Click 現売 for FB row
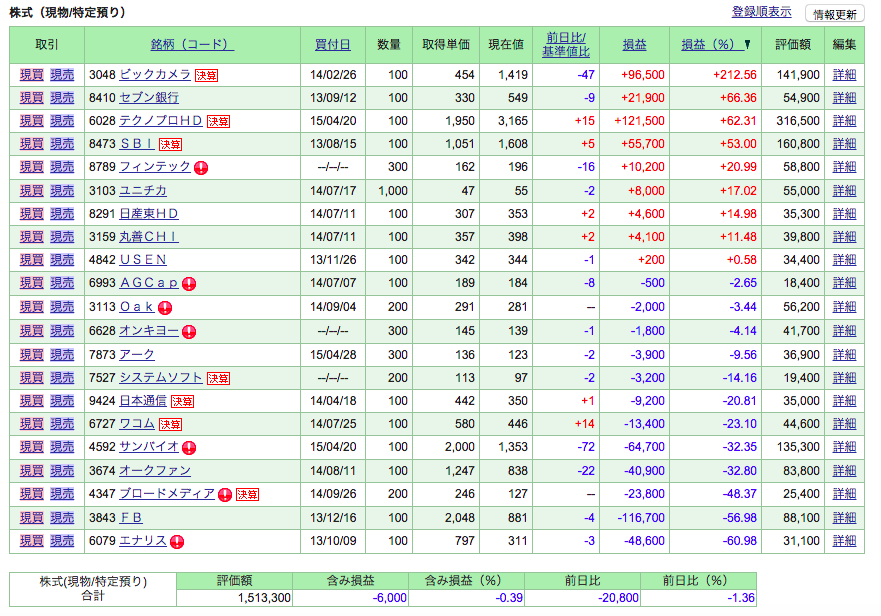The width and height of the screenshot is (881, 616). coord(62,518)
